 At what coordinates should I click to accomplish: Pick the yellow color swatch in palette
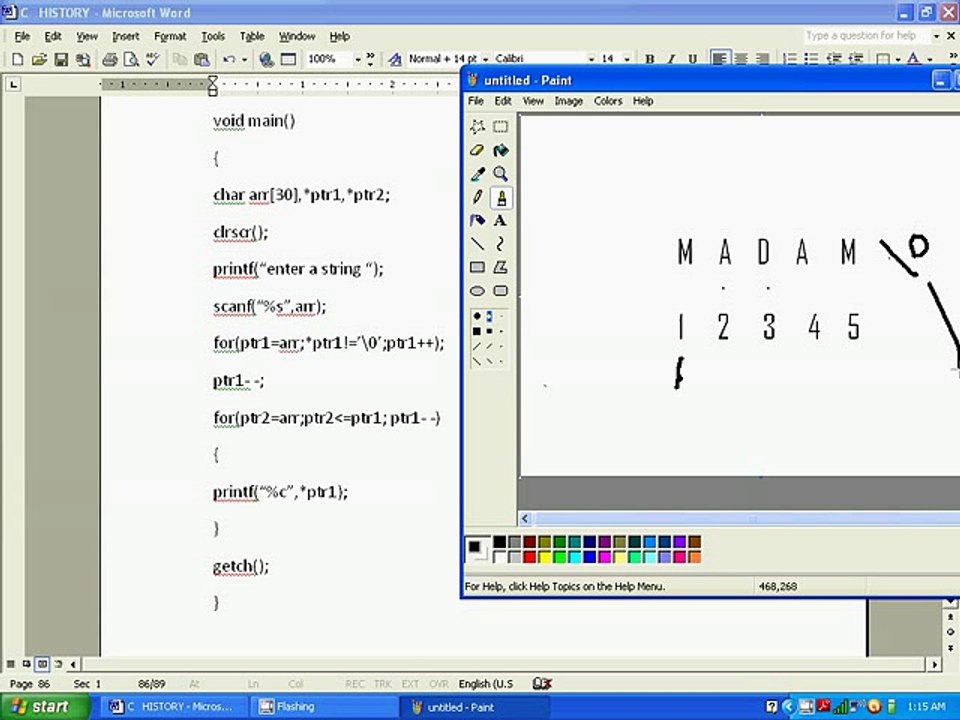coord(545,557)
